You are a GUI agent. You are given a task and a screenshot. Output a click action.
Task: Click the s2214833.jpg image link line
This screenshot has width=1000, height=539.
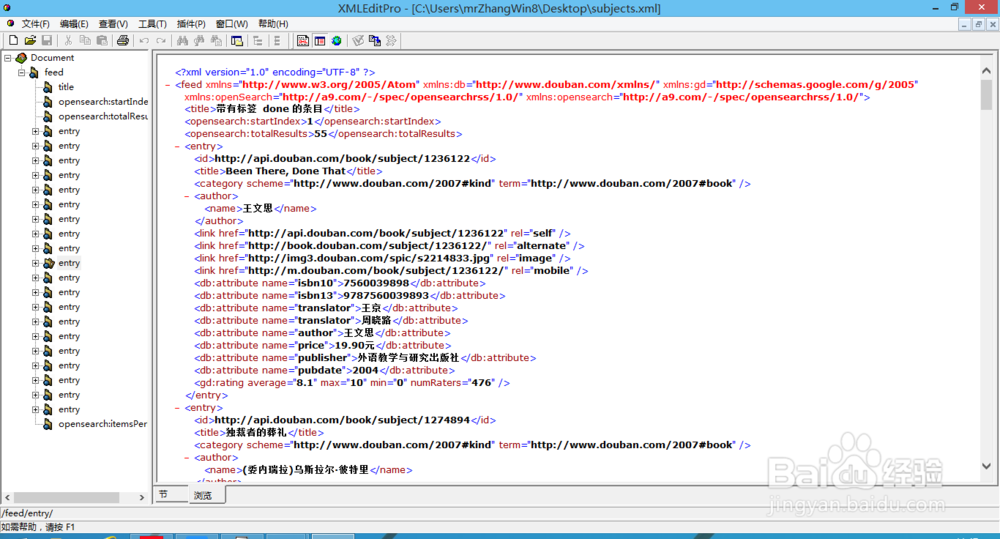(383, 258)
